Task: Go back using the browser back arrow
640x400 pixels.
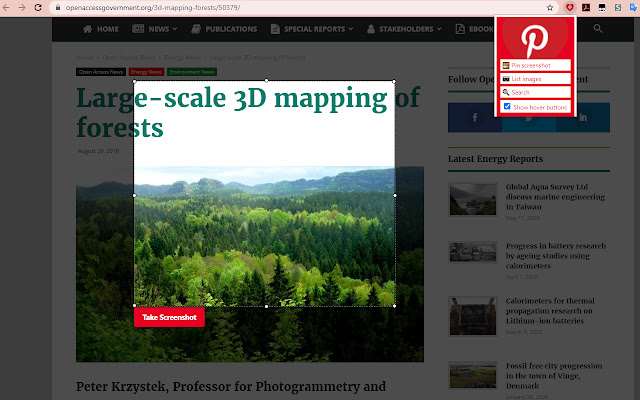Action: click(7, 7)
